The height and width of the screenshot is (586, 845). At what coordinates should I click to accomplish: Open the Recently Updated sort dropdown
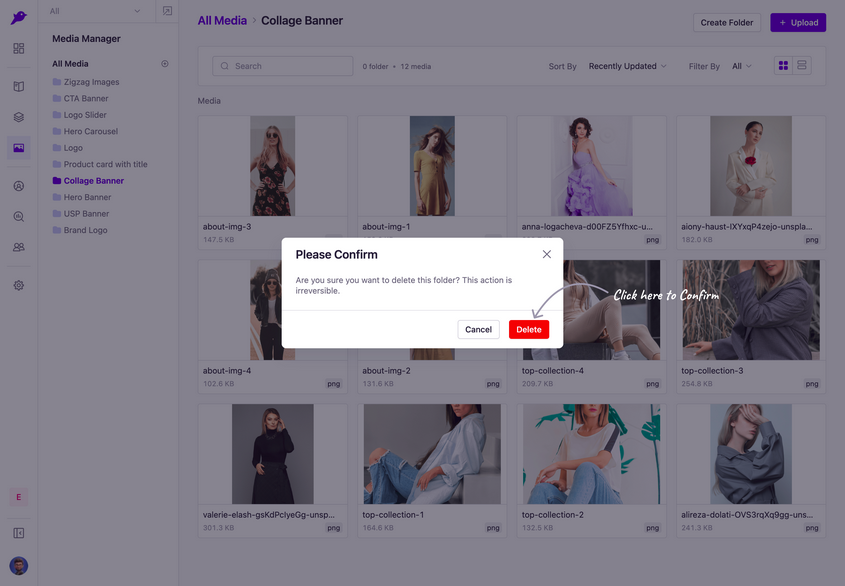[627, 66]
